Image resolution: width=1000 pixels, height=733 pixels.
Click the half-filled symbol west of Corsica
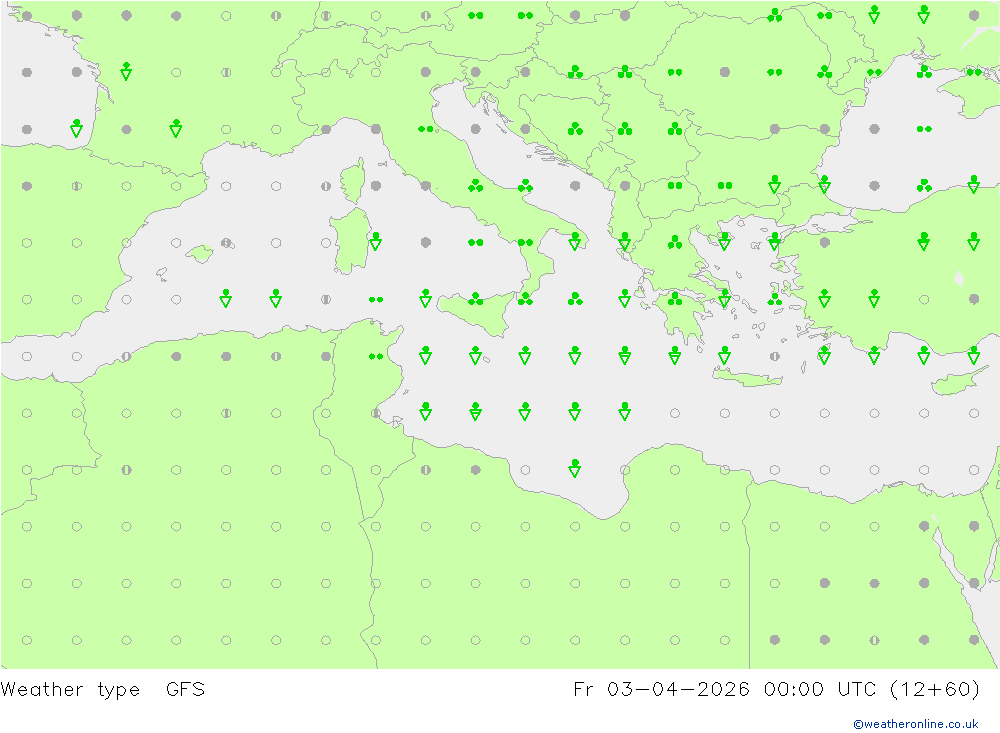(326, 186)
